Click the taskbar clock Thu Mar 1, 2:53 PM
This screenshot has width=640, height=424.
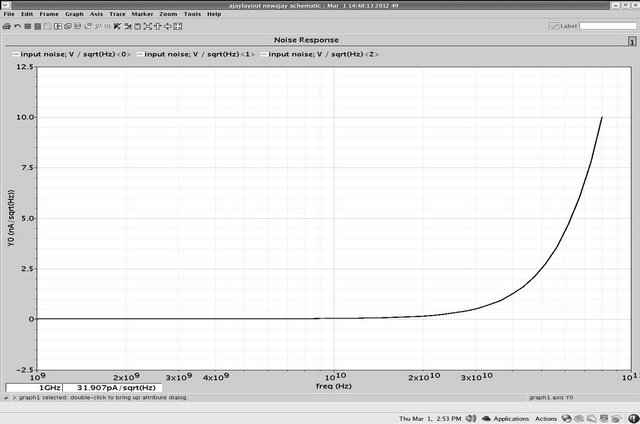point(430,419)
